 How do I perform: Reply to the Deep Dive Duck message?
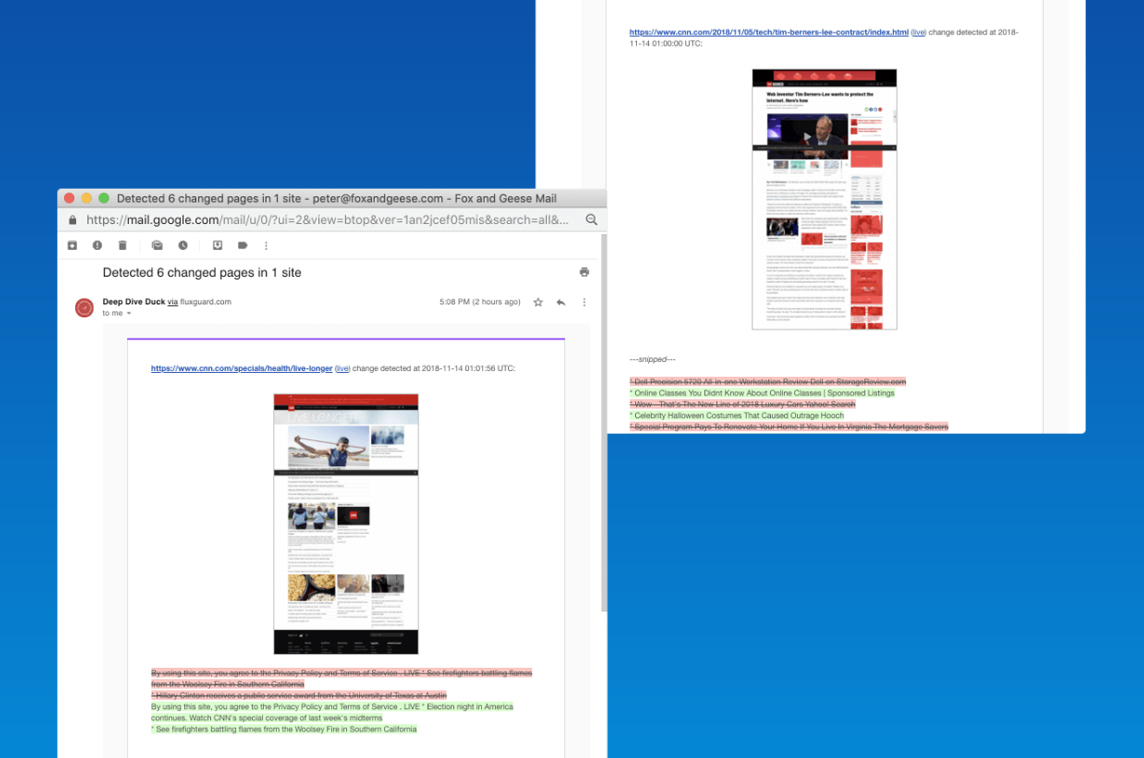560,302
